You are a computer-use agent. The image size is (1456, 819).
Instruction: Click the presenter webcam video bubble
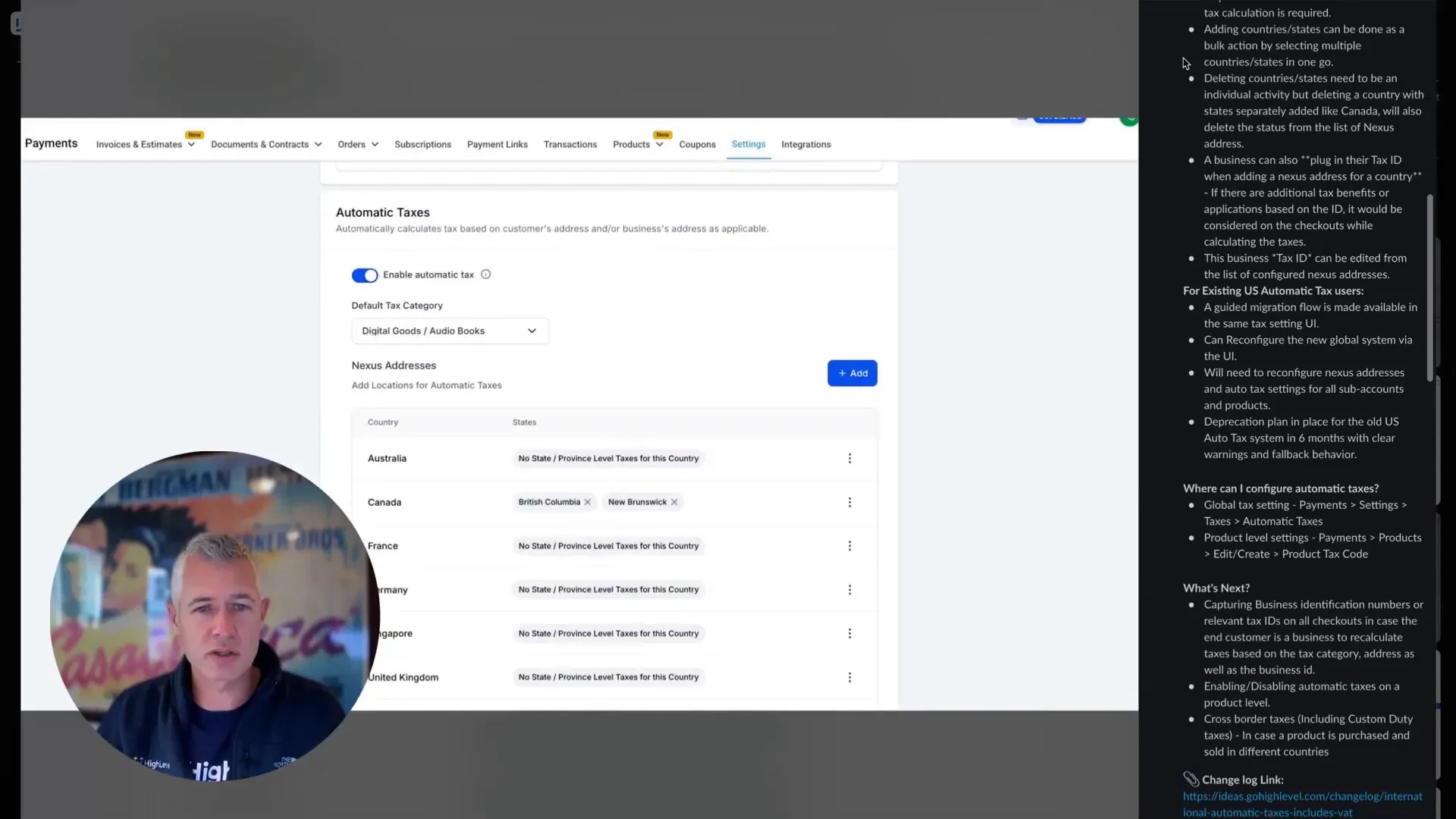click(x=215, y=616)
